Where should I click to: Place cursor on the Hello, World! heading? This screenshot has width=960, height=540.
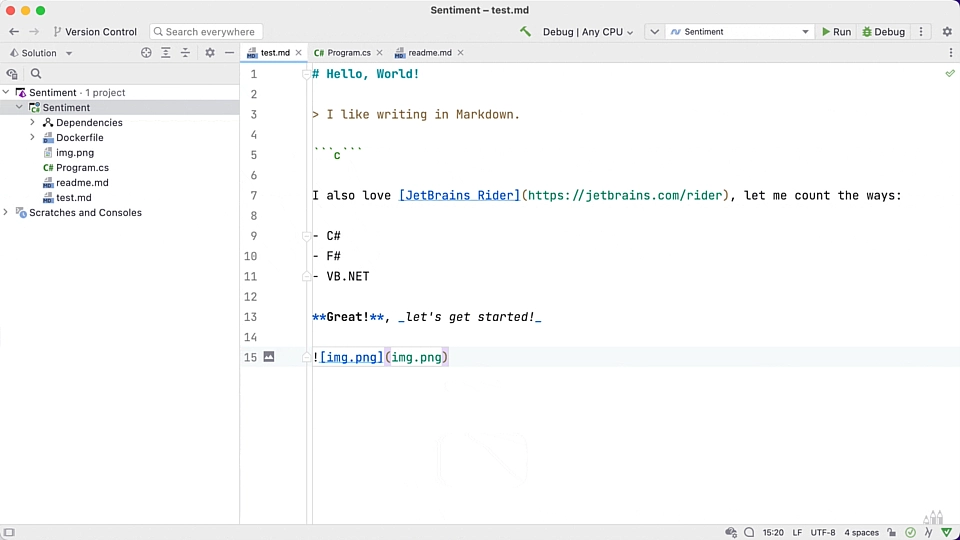tap(372, 74)
